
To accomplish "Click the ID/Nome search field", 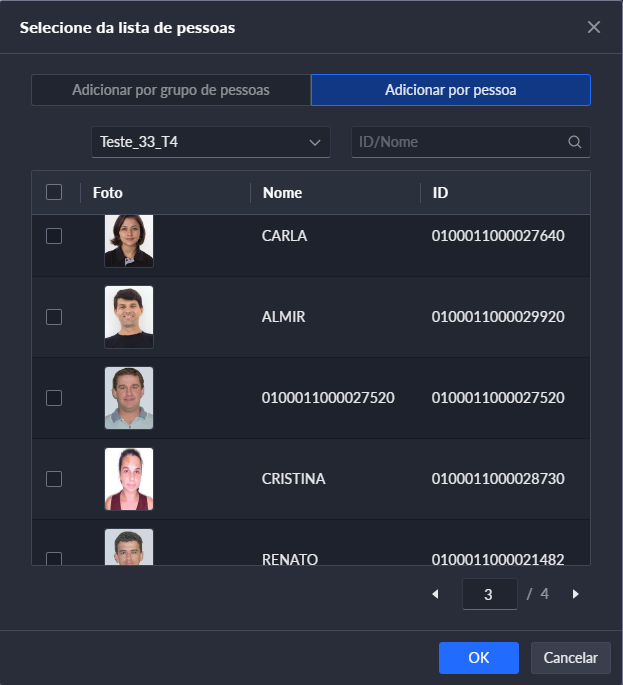I will pyautogui.click(x=460, y=142).
